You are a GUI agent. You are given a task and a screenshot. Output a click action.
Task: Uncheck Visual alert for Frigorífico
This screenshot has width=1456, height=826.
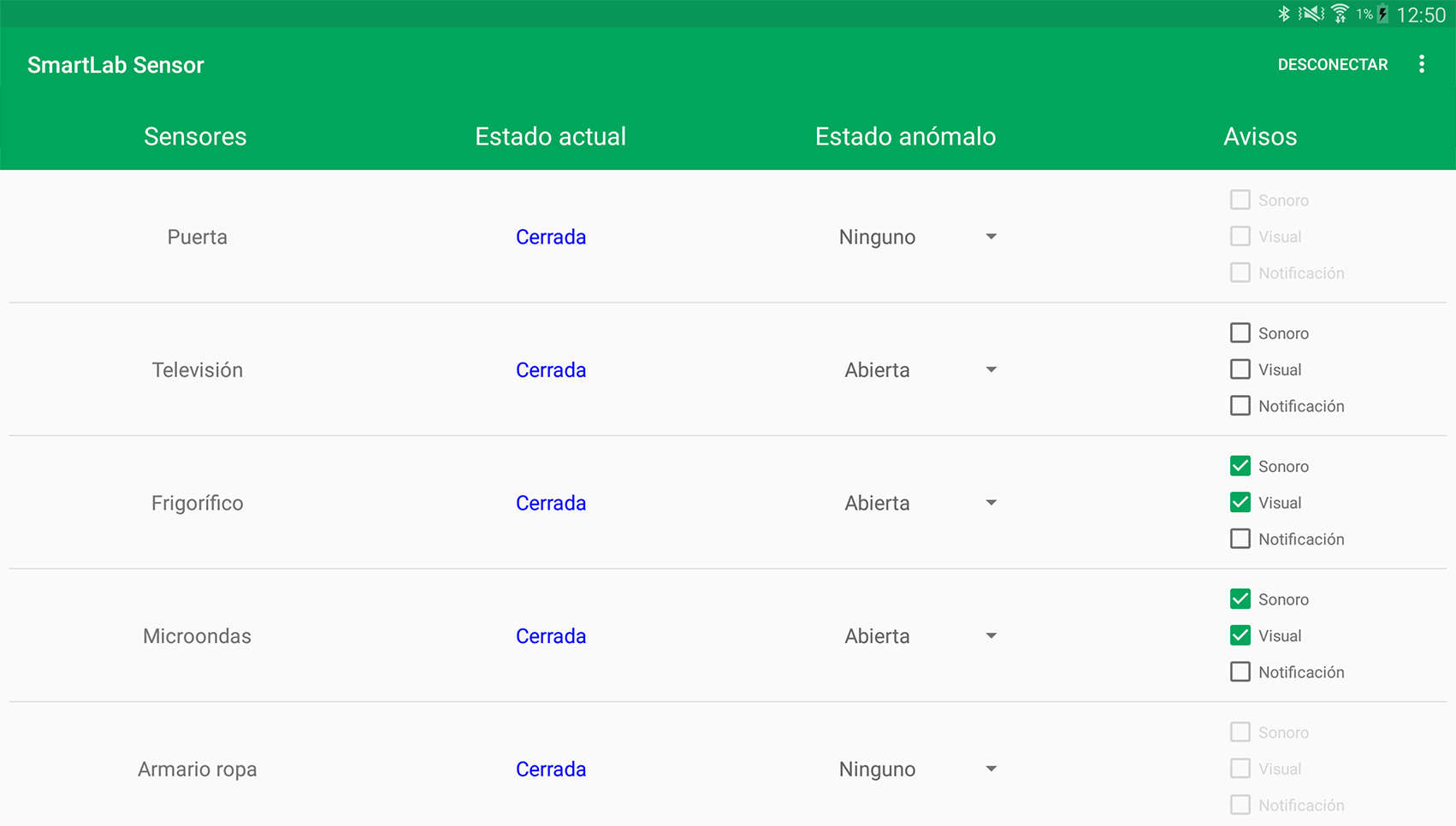coord(1240,503)
